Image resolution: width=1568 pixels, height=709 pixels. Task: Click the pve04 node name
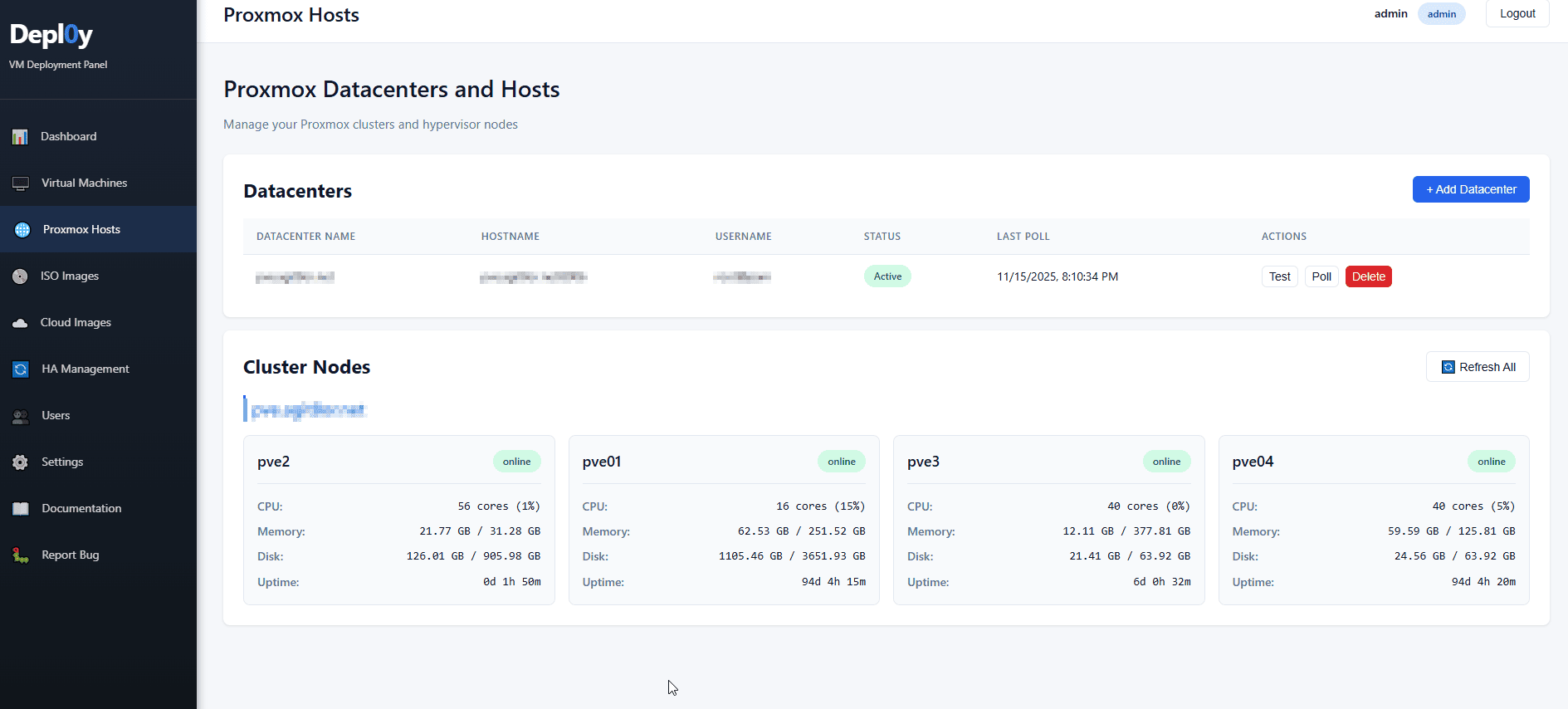[x=1253, y=462]
